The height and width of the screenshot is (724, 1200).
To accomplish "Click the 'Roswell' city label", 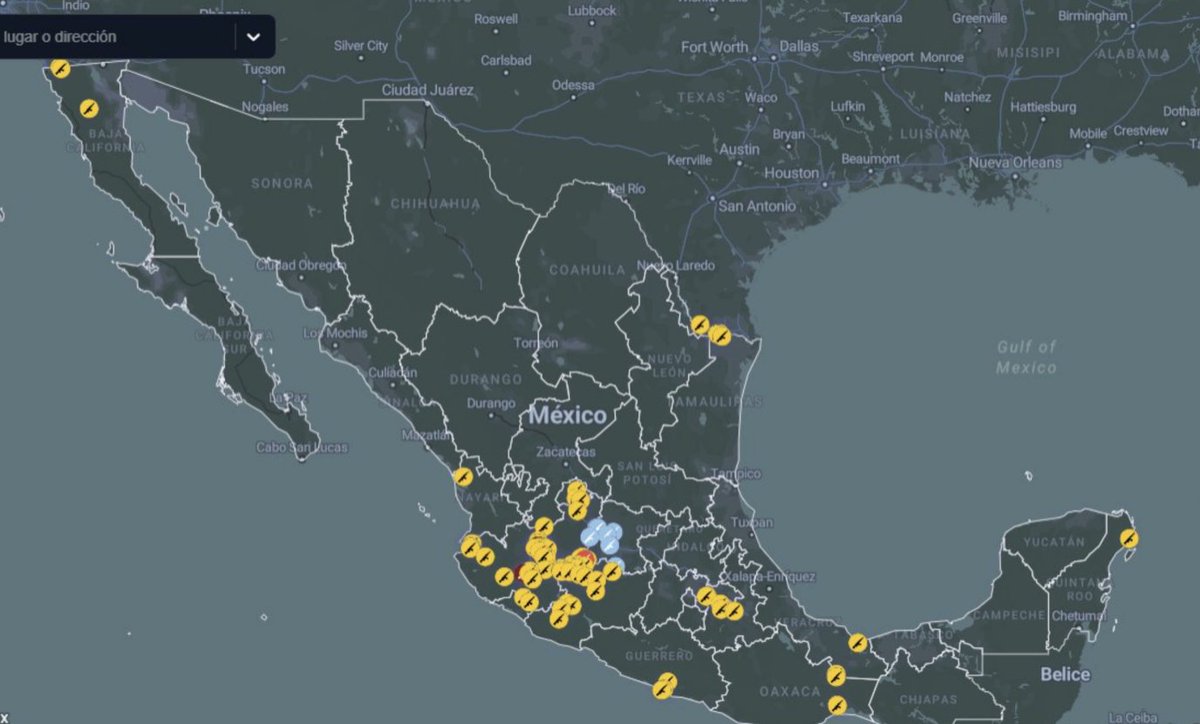I will [496, 19].
